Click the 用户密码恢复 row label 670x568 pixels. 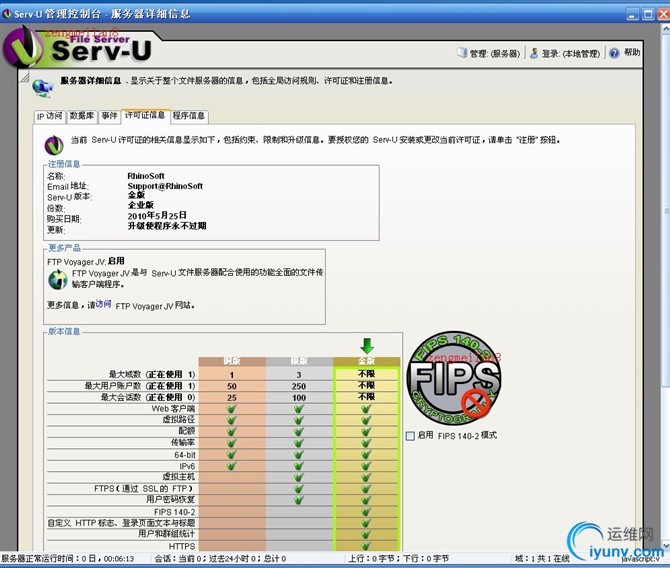coord(170,499)
